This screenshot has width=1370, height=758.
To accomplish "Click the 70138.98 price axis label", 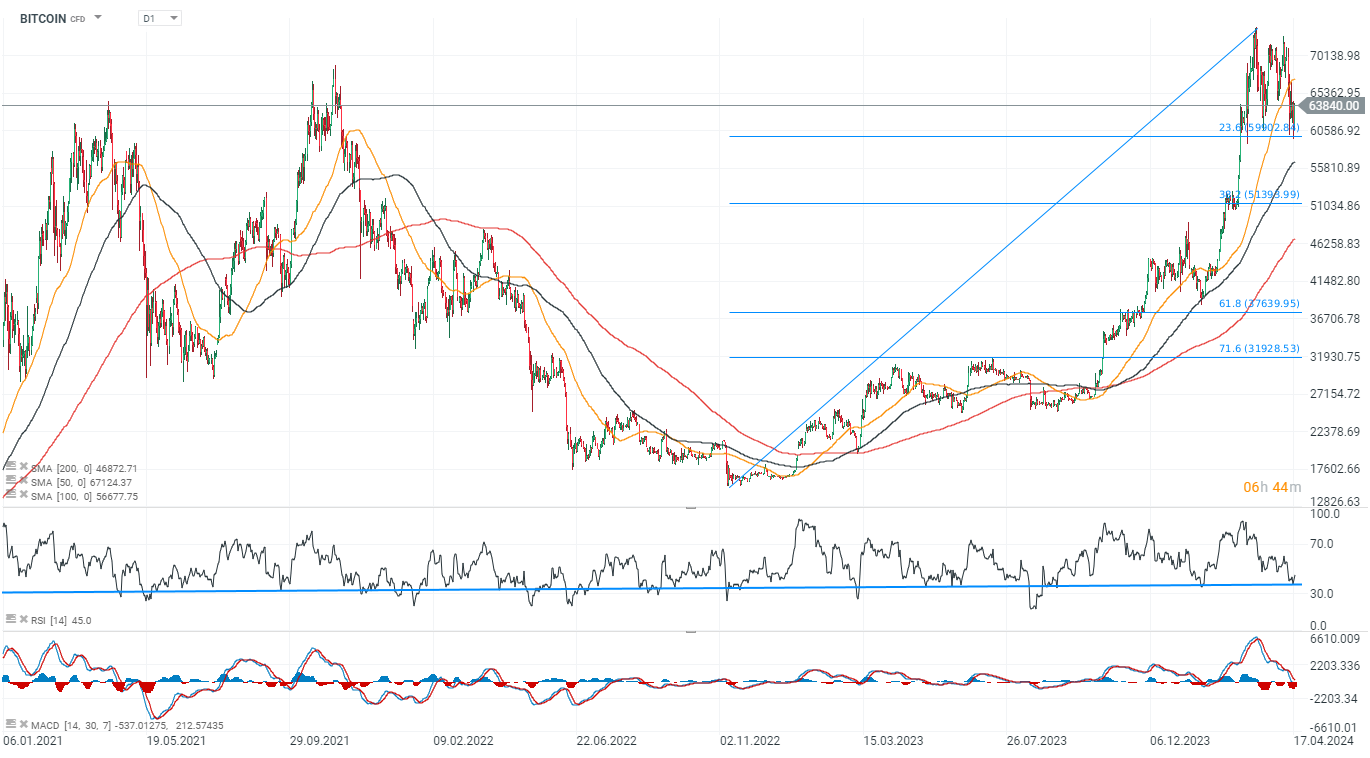I will point(1334,56).
